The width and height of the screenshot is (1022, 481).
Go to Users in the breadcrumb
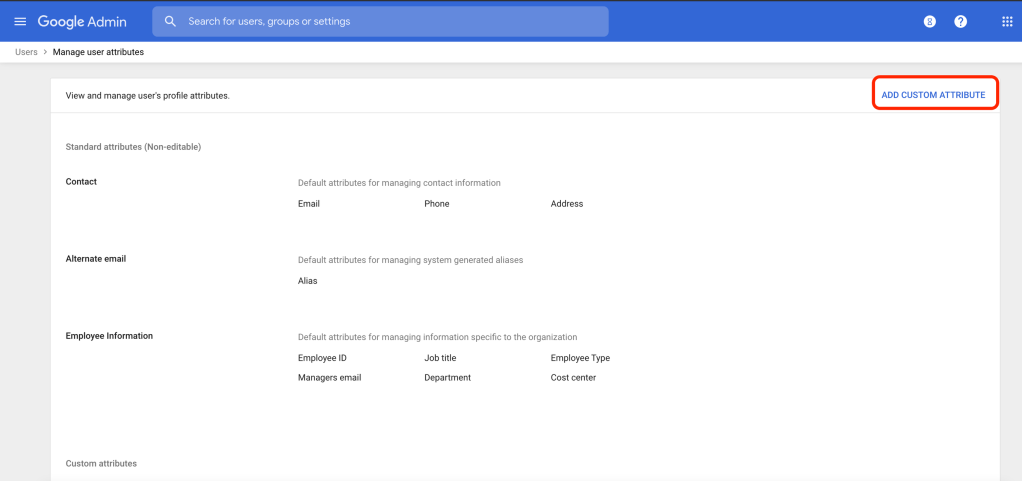point(26,51)
